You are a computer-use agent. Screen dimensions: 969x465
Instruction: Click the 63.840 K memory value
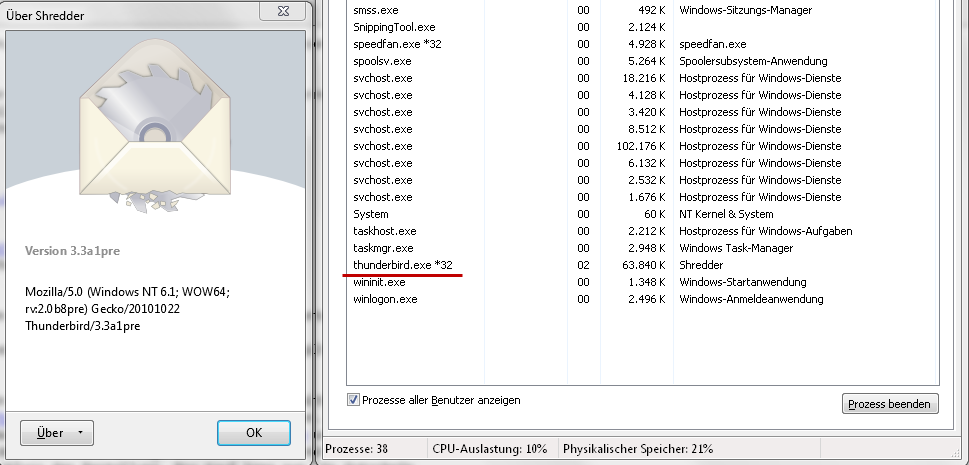pos(644,265)
